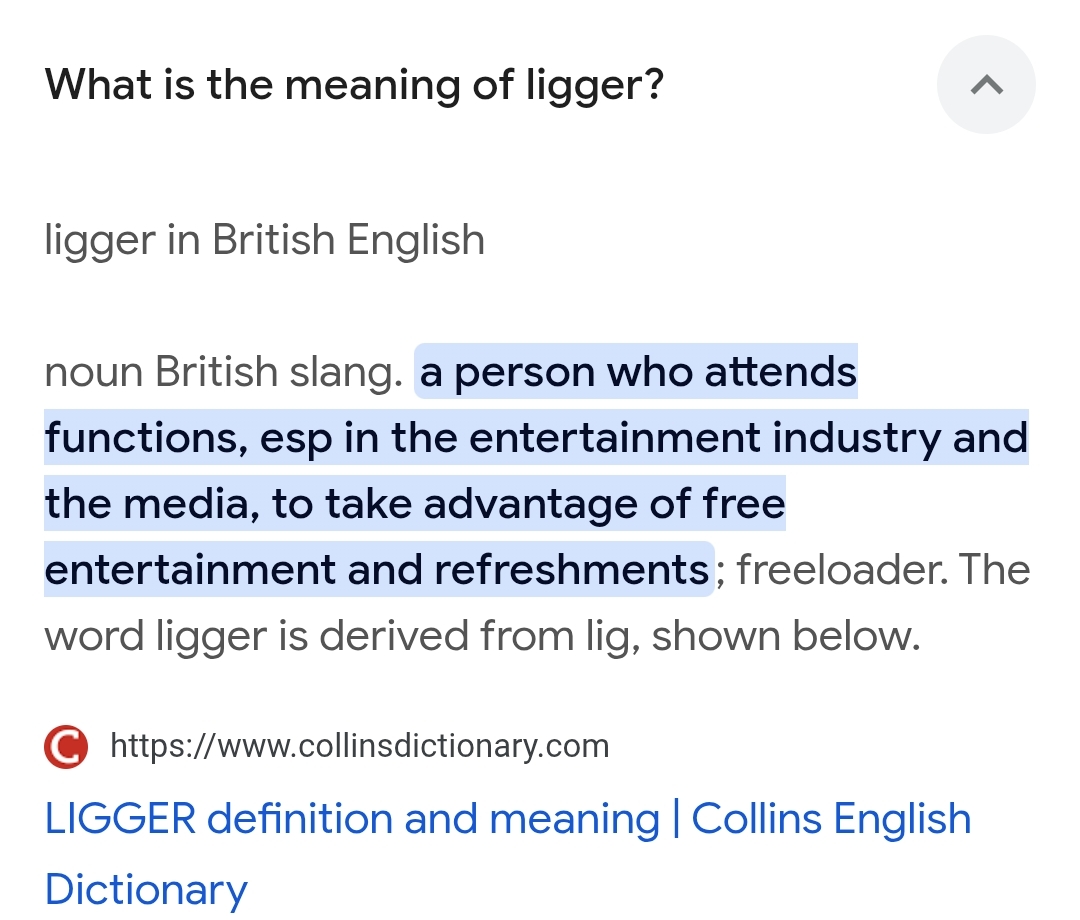
Task: Click 'British English' in the subheading
Action: pyautogui.click(x=348, y=240)
